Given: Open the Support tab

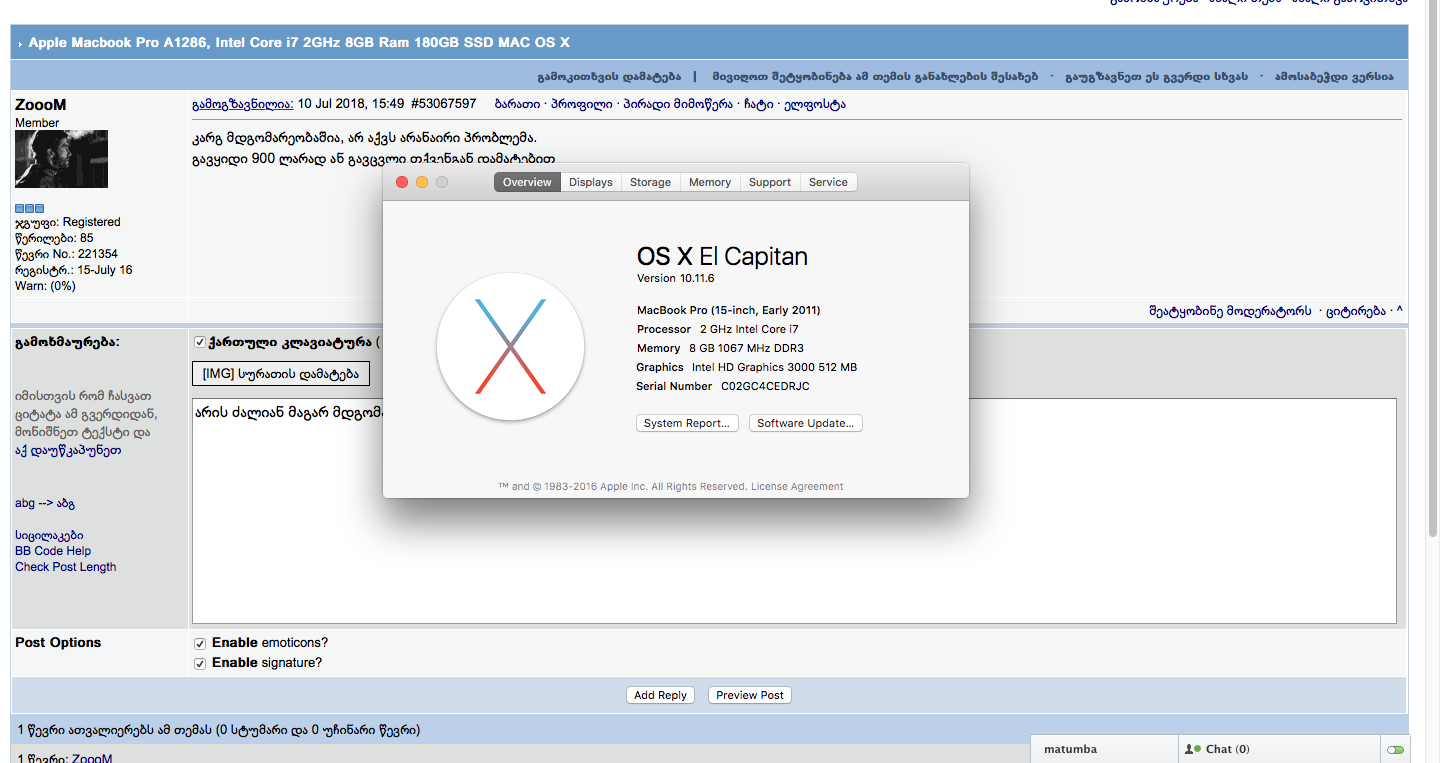Looking at the screenshot, I should click(x=770, y=182).
